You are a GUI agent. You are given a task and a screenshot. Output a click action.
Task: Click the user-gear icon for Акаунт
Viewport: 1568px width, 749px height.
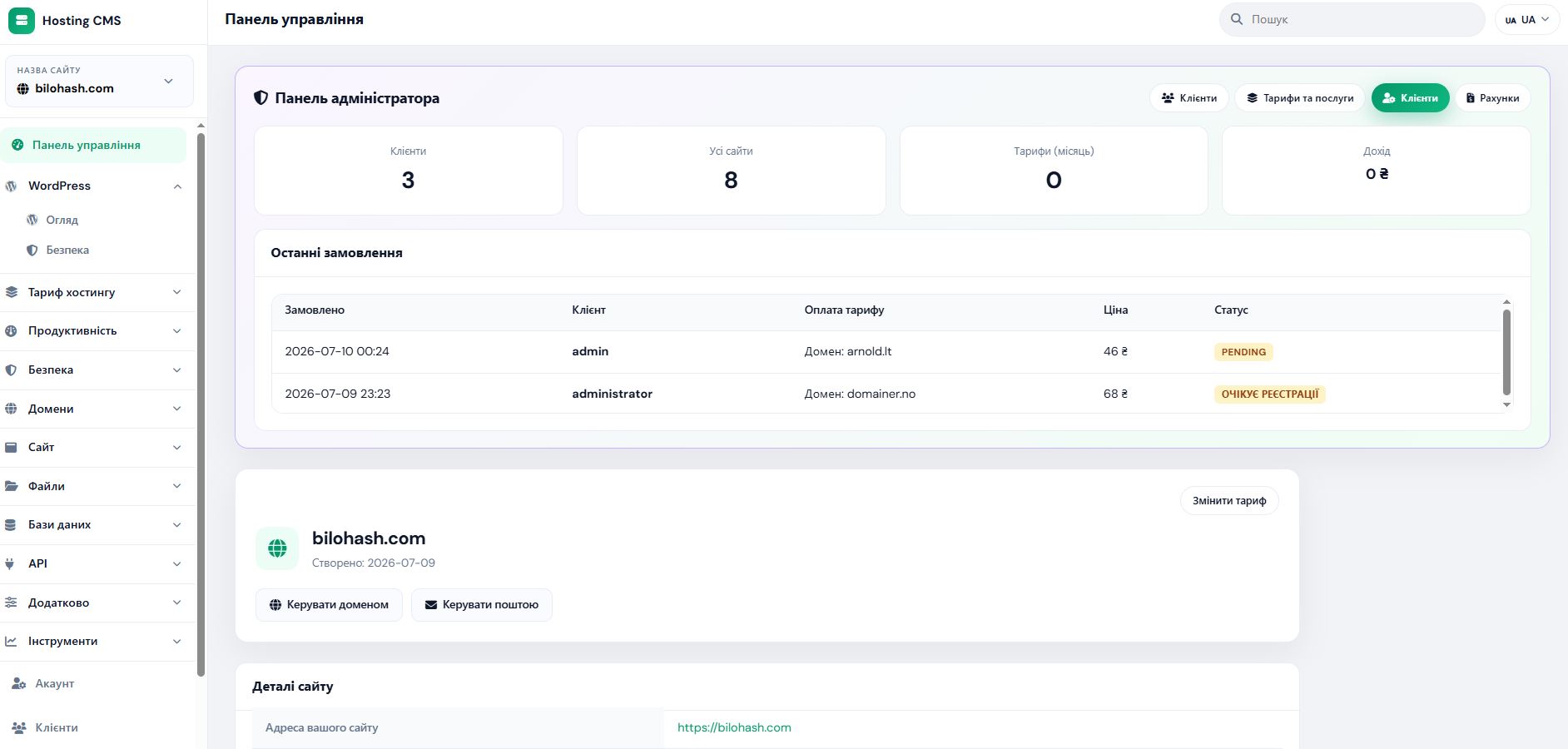[19, 683]
